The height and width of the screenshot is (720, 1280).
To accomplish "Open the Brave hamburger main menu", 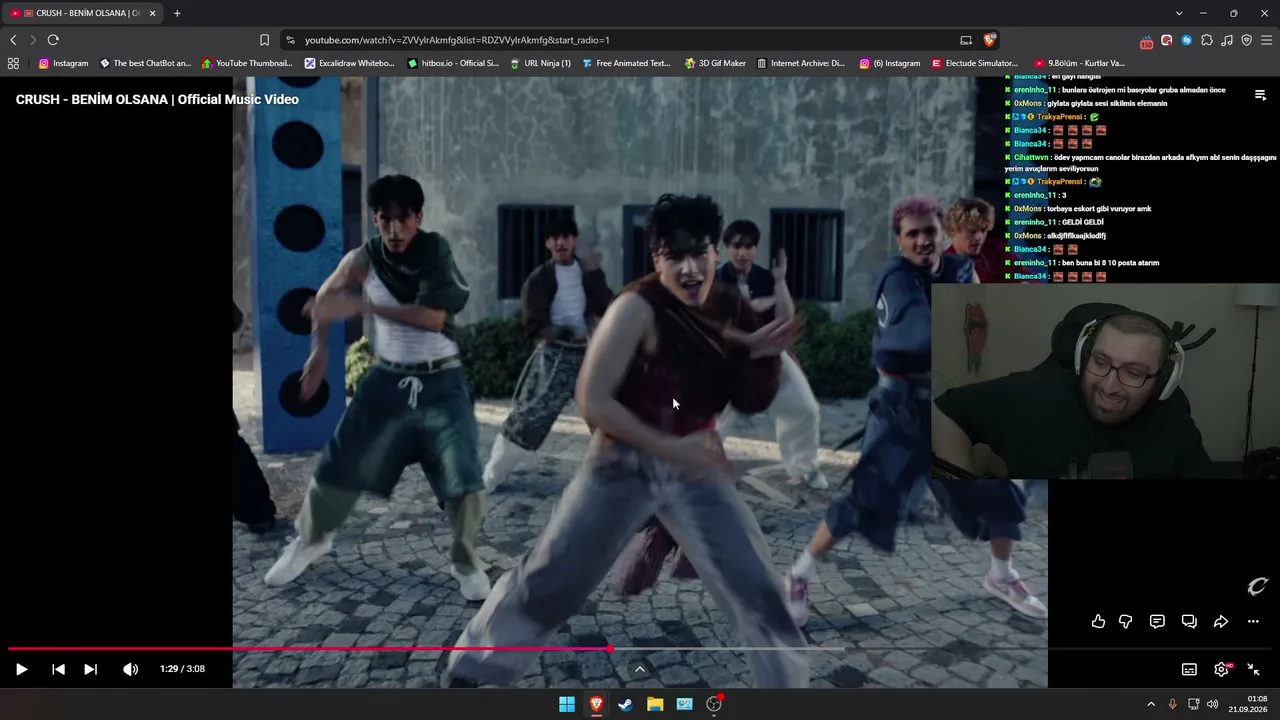I will click(1267, 40).
